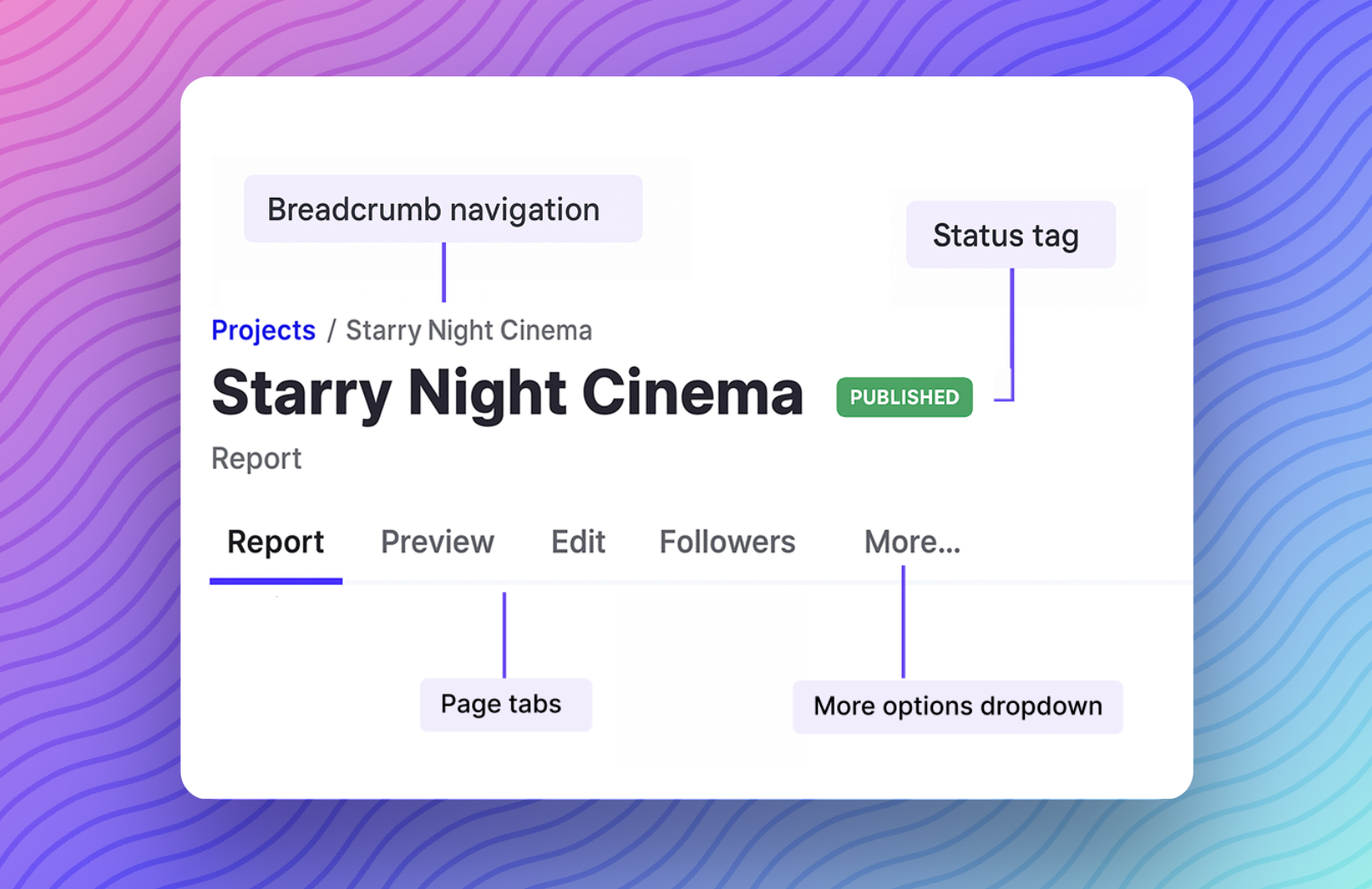This screenshot has height=889, width=1372.
Task: Expand the More... dropdown tab
Action: coord(912,542)
